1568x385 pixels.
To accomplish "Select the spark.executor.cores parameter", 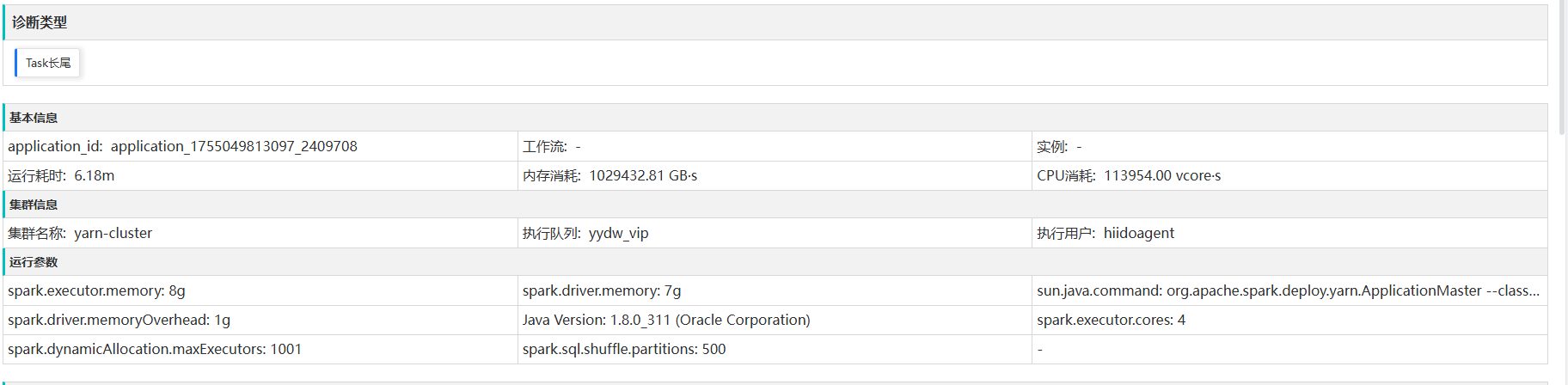I will pyautogui.click(x=1111, y=320).
